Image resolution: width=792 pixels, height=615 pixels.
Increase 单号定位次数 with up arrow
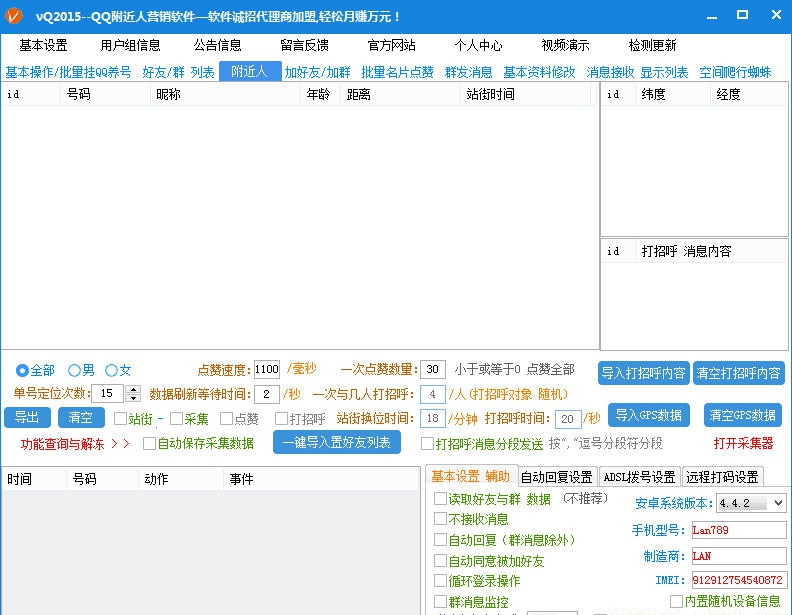click(x=133, y=389)
